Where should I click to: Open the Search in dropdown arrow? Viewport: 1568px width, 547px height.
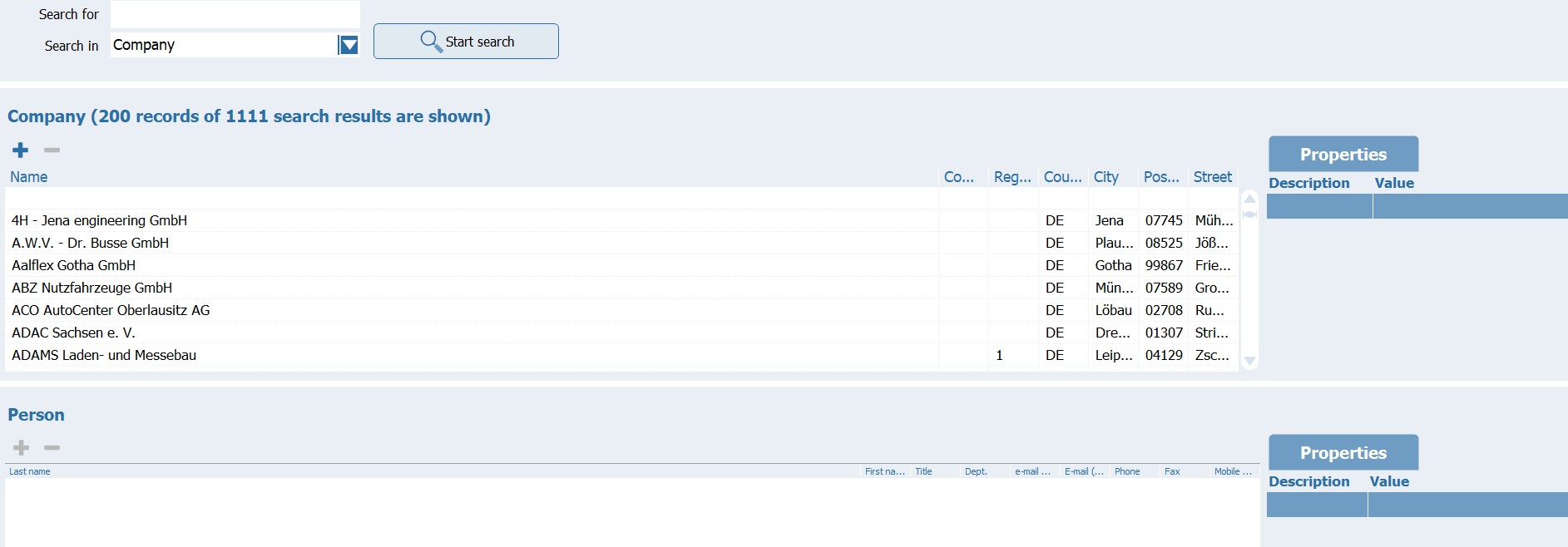point(349,45)
